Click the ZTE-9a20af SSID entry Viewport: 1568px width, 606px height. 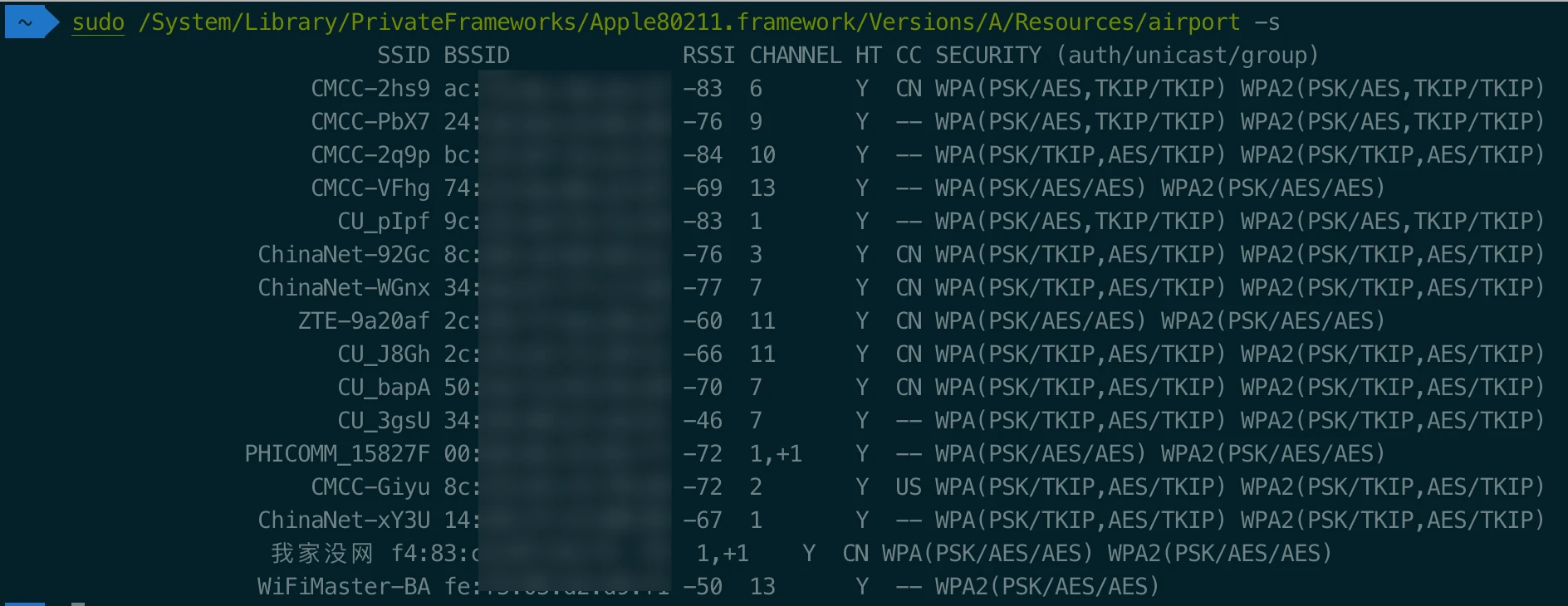pyautogui.click(x=364, y=321)
